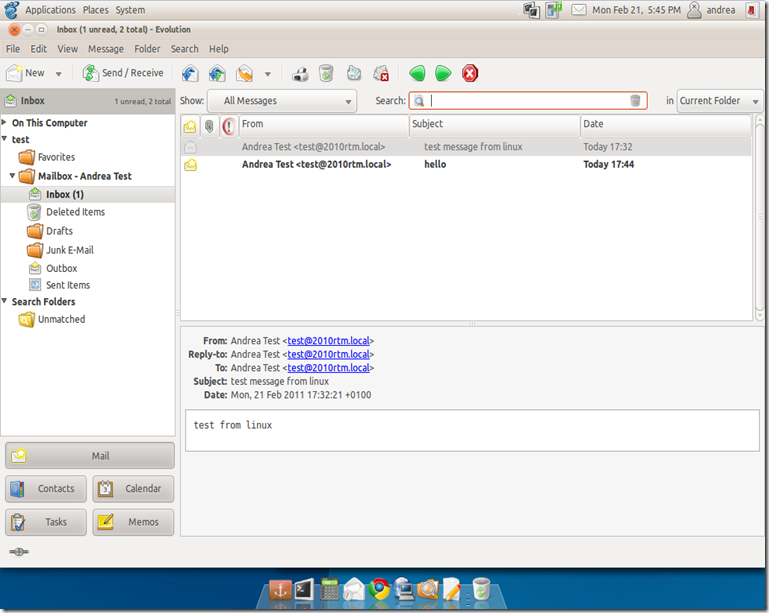Clear the search with the trash icon
The height and width of the screenshot is (613, 769).
[x=635, y=101]
